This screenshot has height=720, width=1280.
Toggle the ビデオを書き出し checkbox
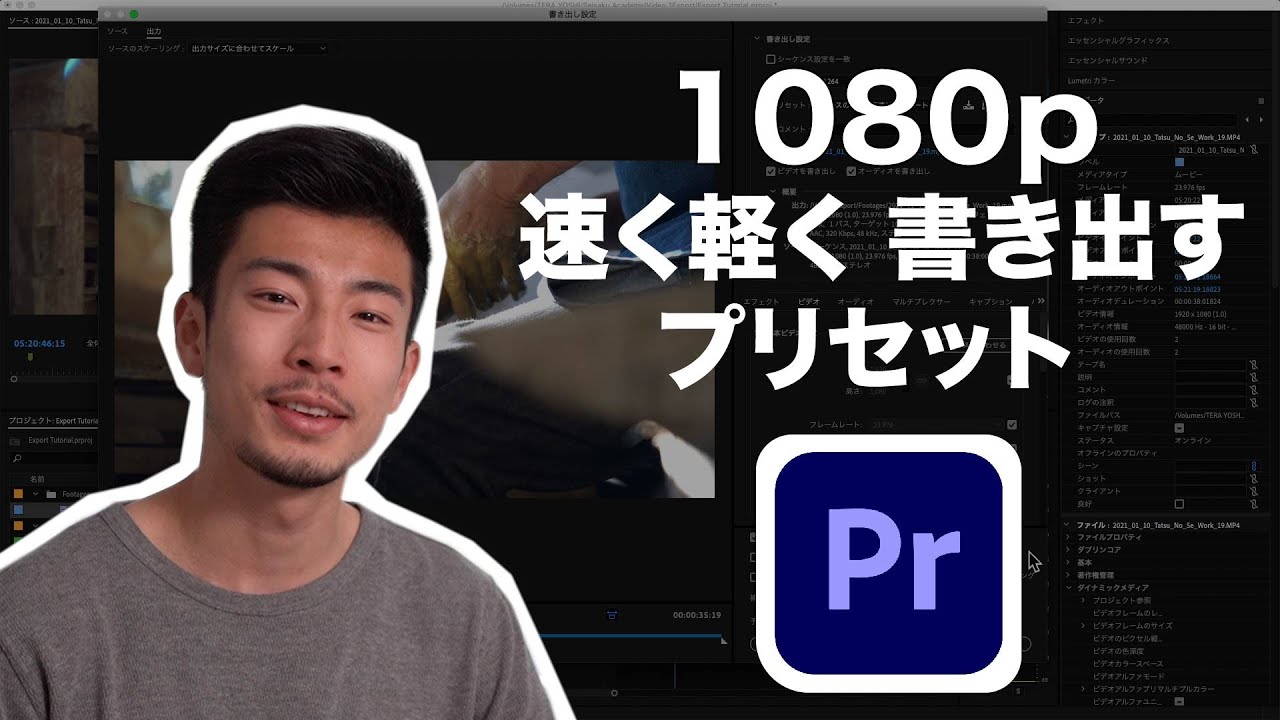(x=770, y=171)
